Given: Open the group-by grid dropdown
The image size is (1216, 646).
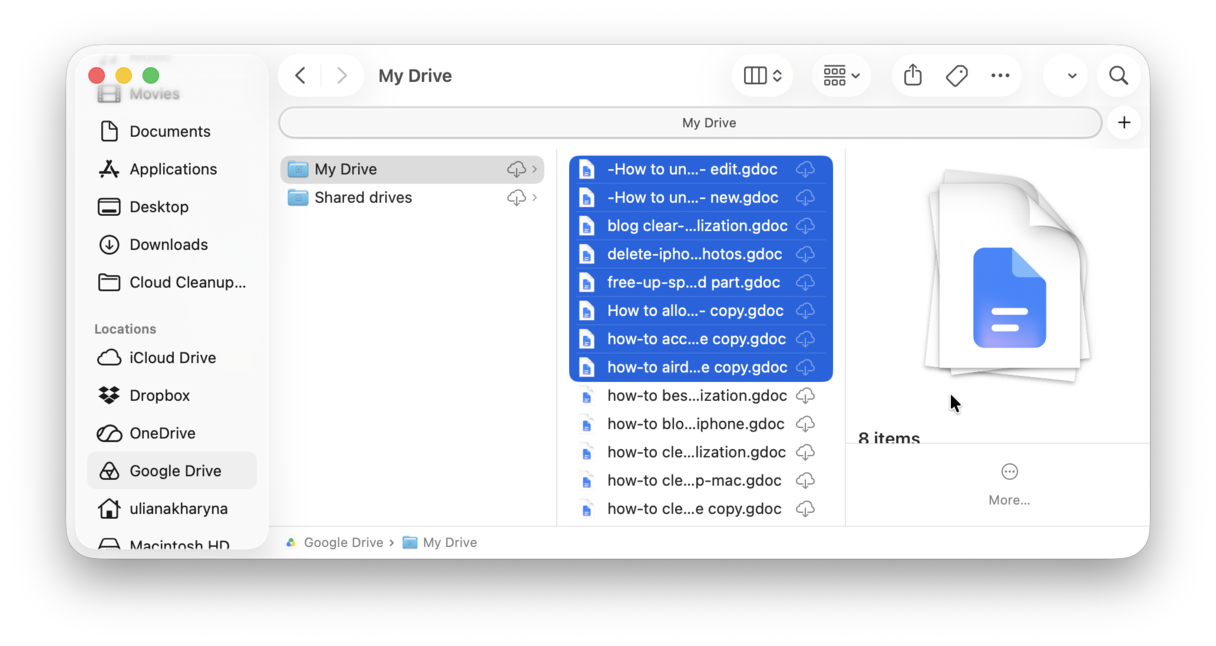Looking at the screenshot, I should tap(841, 76).
